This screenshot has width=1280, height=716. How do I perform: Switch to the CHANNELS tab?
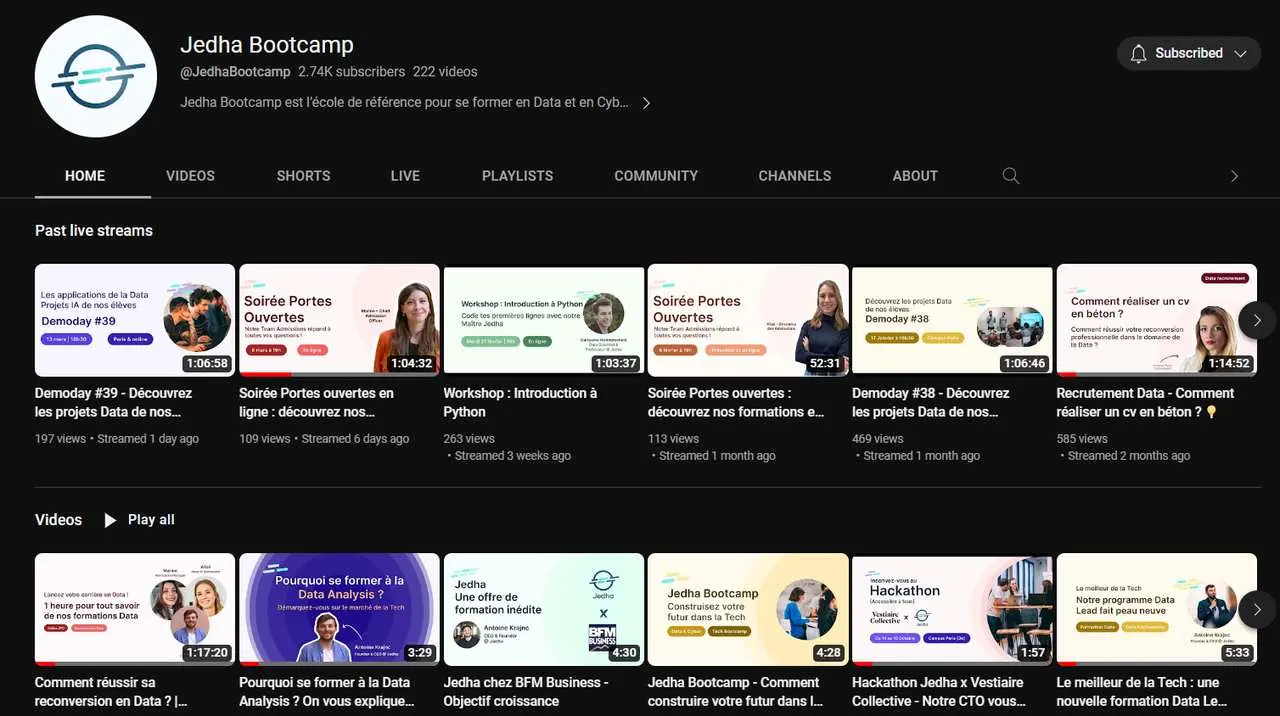[x=795, y=176]
